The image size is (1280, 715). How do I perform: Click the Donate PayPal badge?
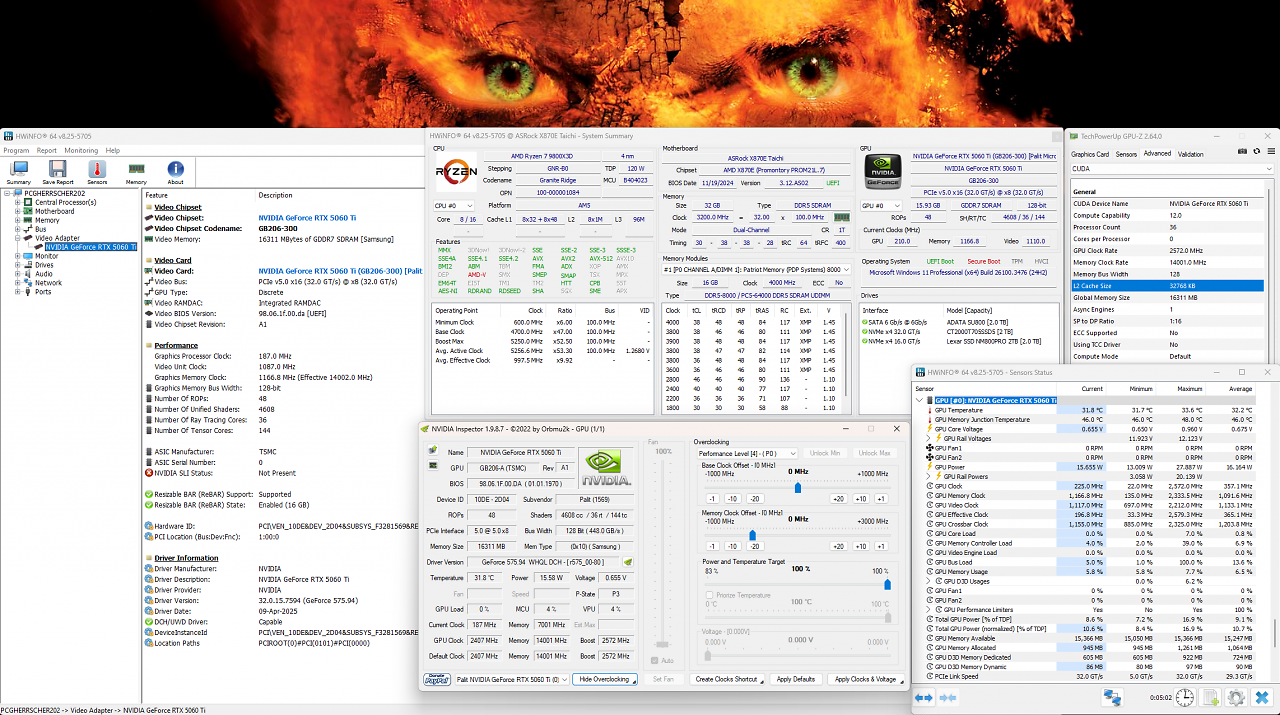coord(437,679)
